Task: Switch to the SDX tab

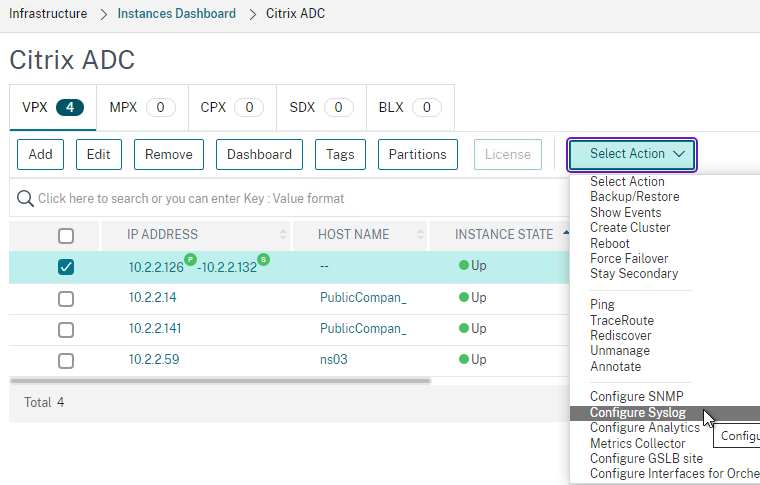Action: click(321, 107)
